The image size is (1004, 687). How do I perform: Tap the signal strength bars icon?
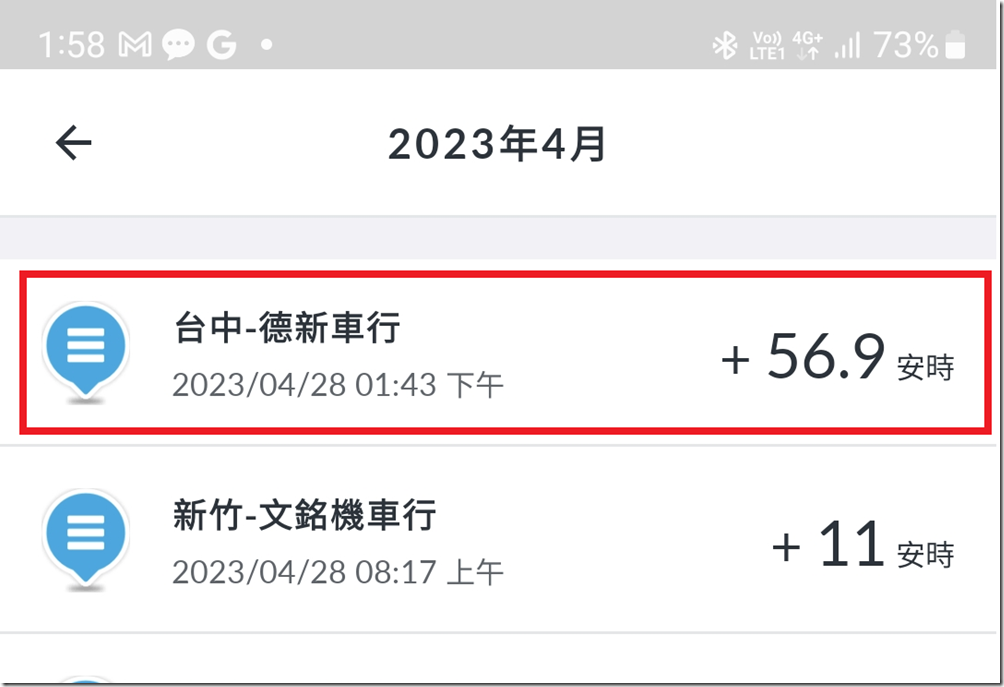tap(848, 45)
